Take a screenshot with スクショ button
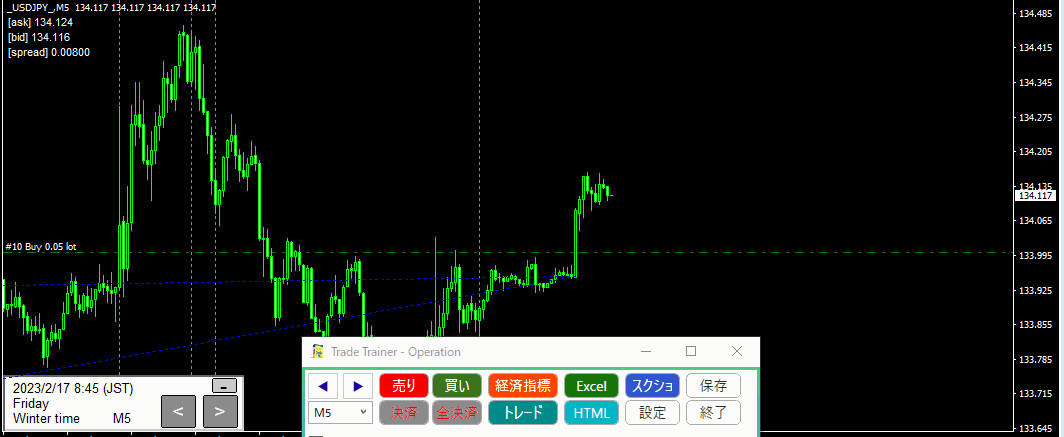Viewport: 1064px width, 437px height. pyautogui.click(x=653, y=385)
